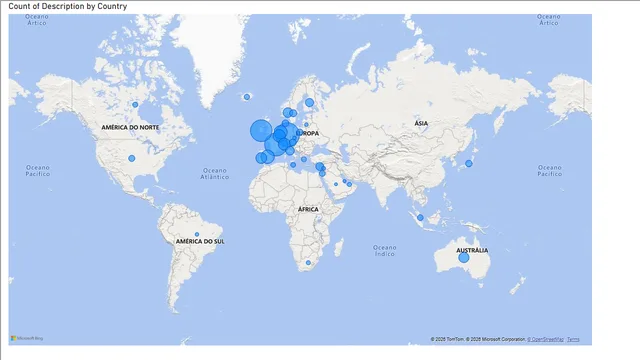Select the United States data bubble

pos(131,158)
